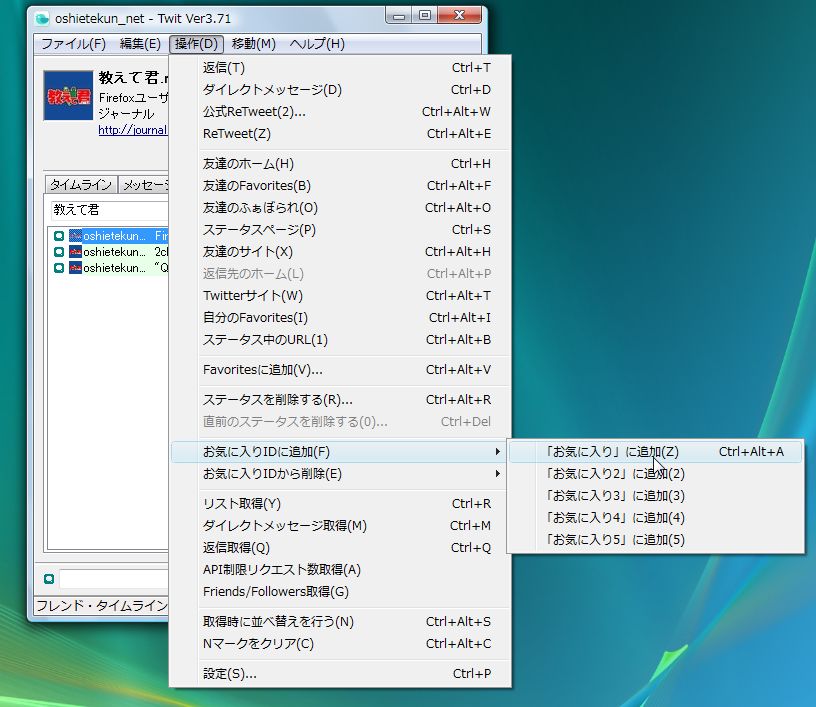
Task: Click the small avatar of the second oshietekun tweet
Action: [x=75, y=252]
